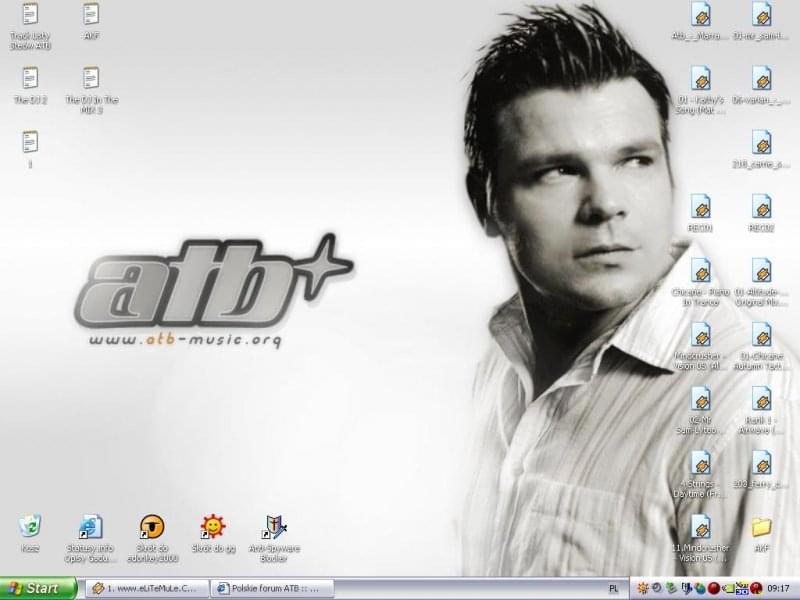Select the 01 - Kathy's Song media file
This screenshot has width=800, height=600.
pyautogui.click(x=701, y=90)
